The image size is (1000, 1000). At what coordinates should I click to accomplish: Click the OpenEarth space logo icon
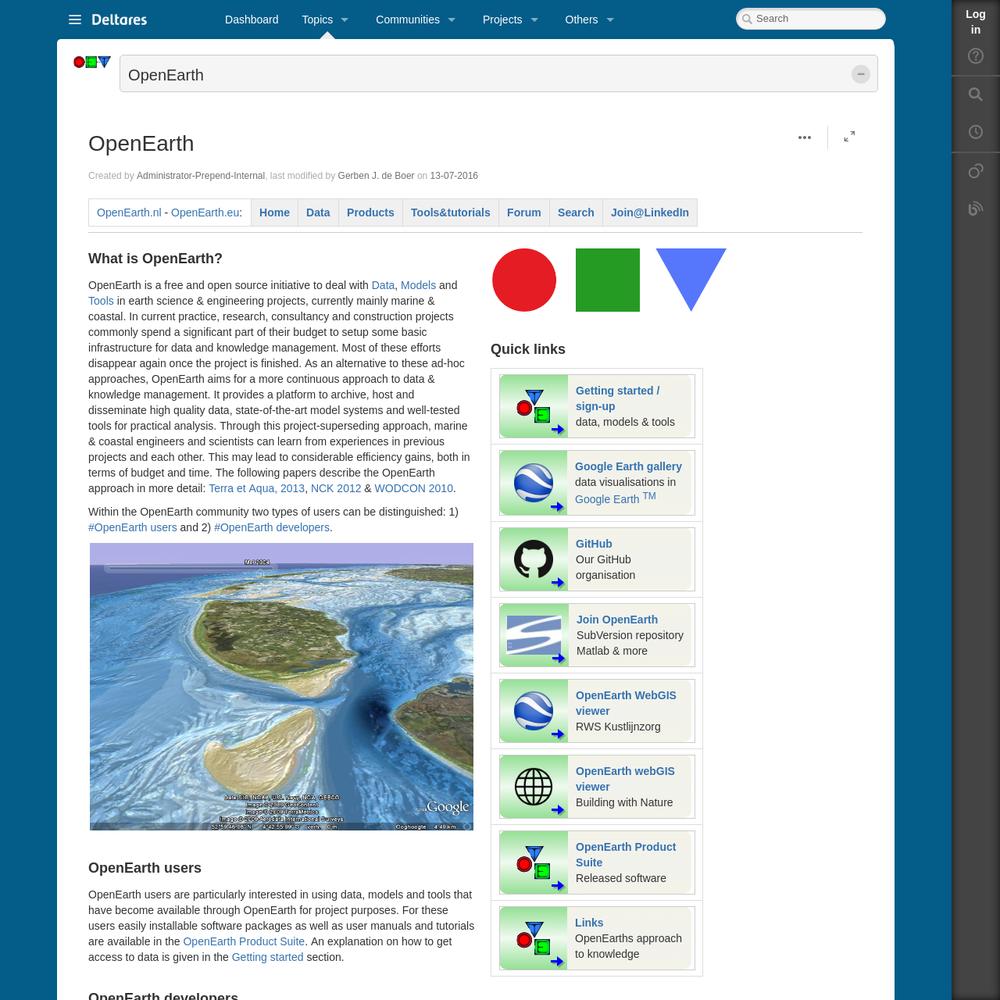92,62
